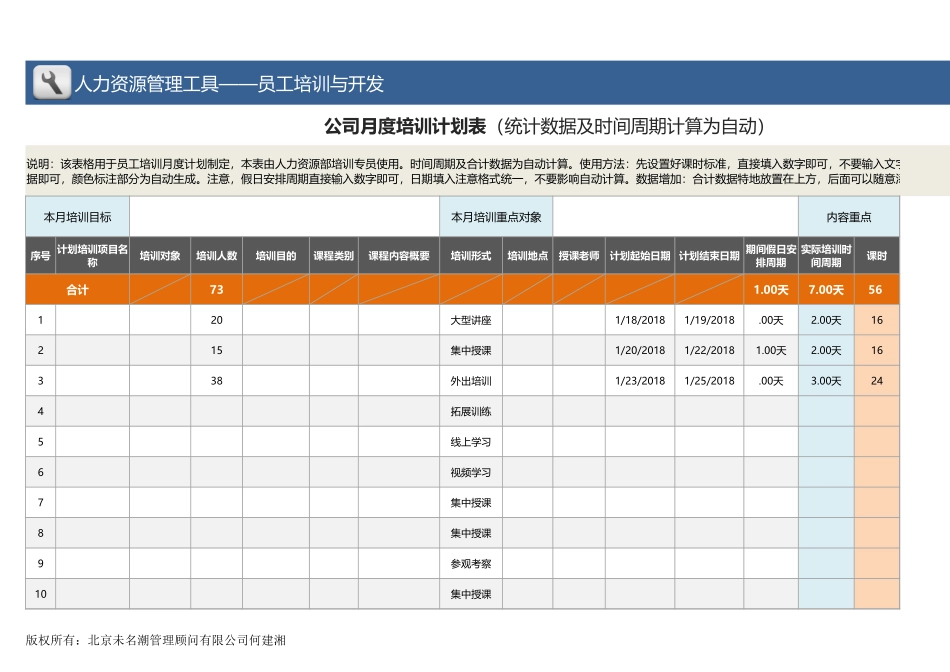Select the total headcount value 73
Viewport: 950px width, 672px height.
[x=216, y=290]
